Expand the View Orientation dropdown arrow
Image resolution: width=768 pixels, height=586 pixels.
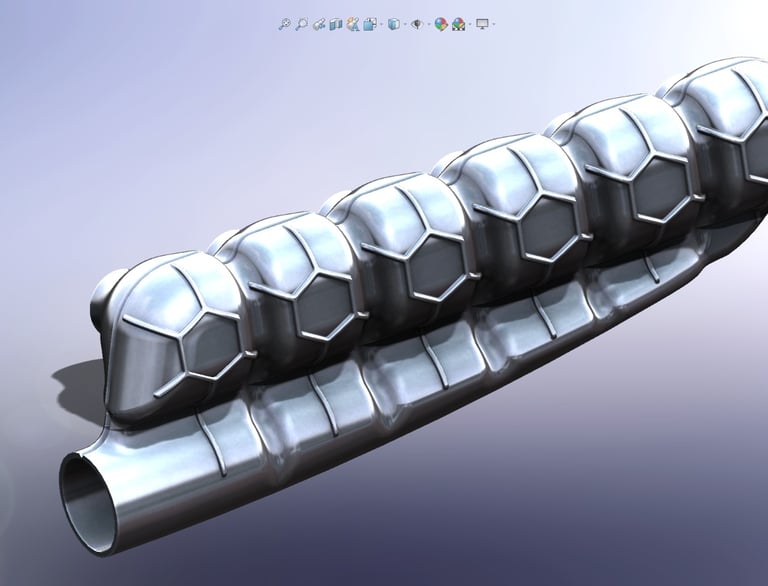[x=381, y=24]
